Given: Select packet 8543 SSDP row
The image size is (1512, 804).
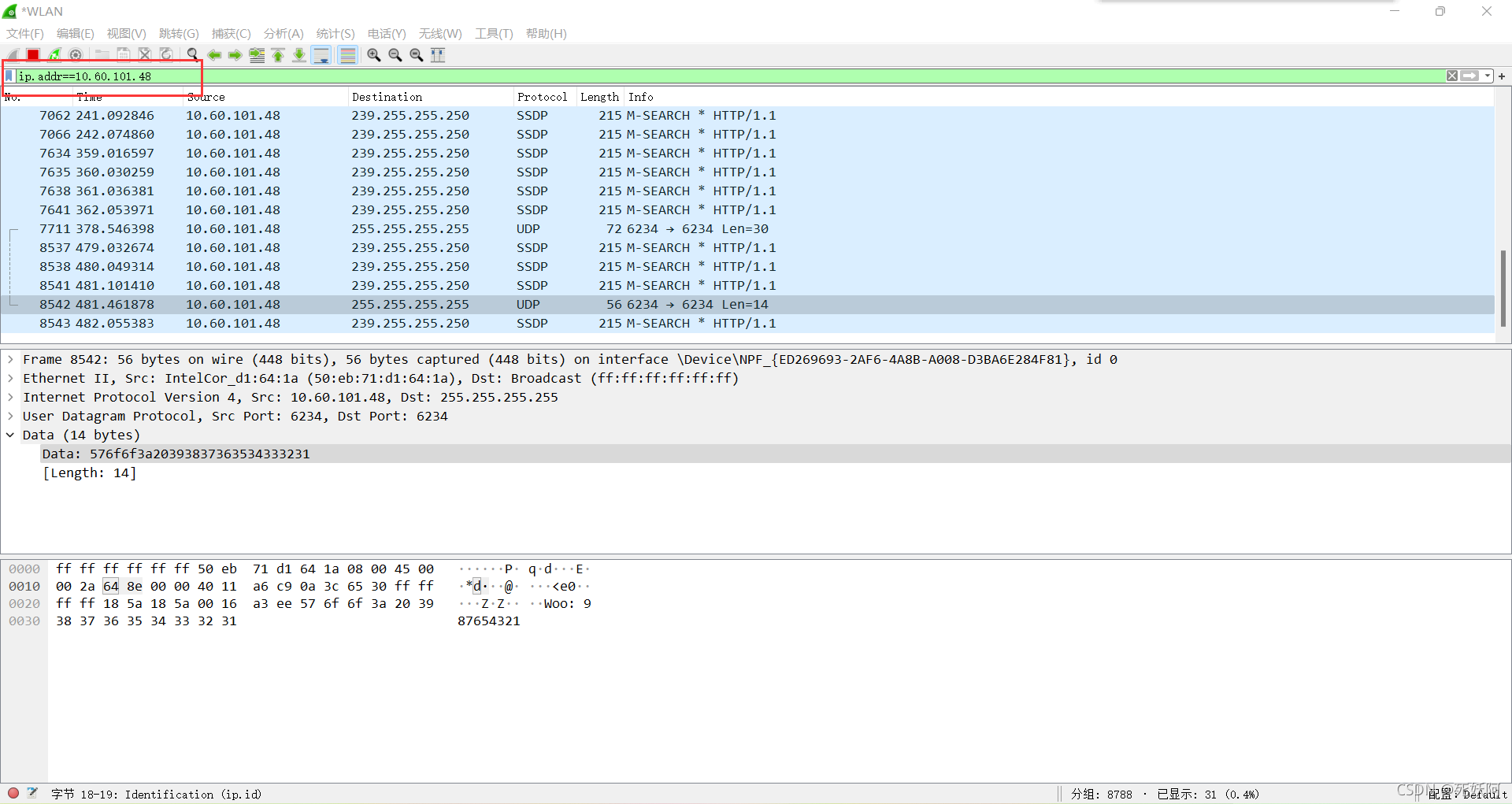Looking at the screenshot, I should pos(747,323).
